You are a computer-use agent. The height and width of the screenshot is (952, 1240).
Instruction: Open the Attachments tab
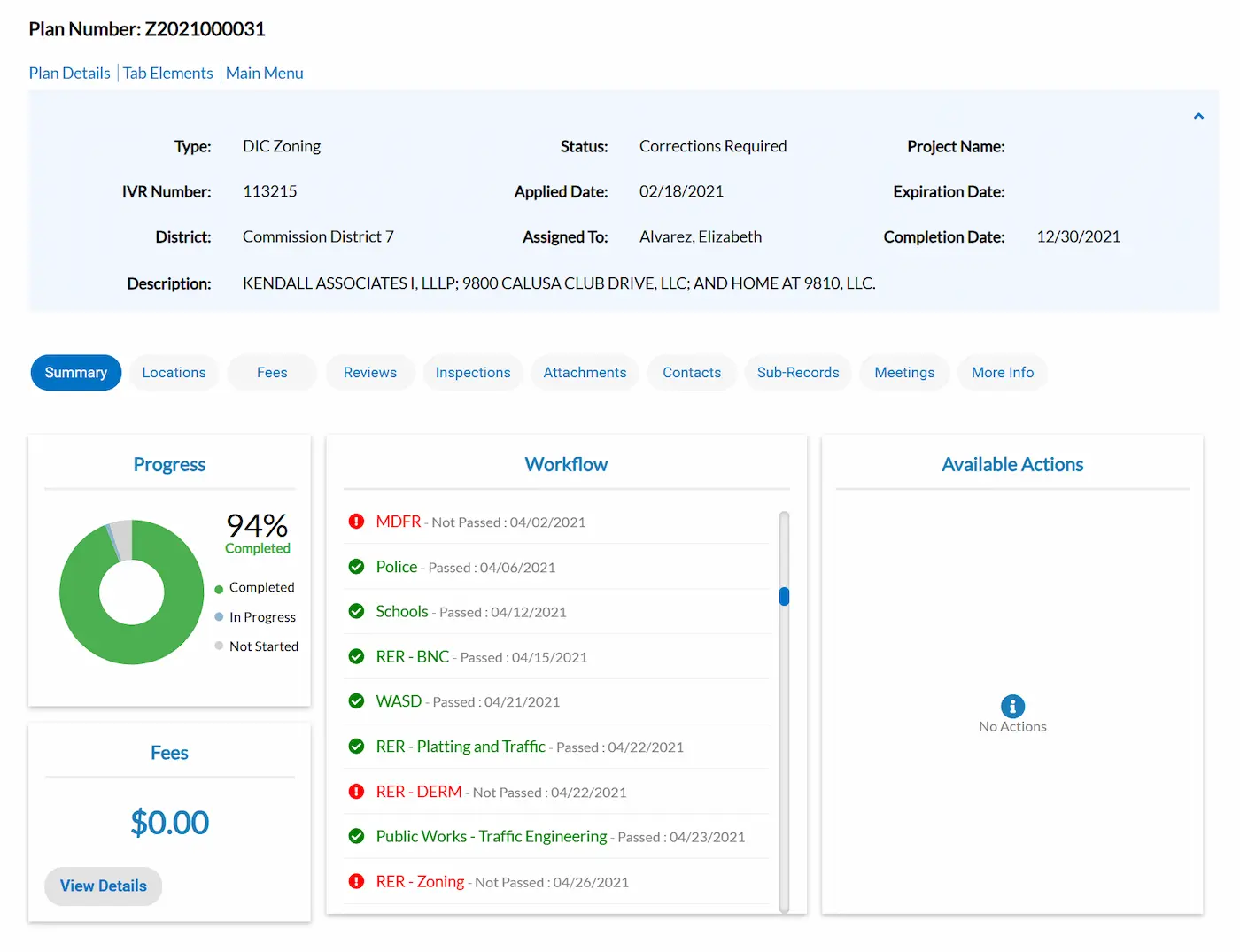tap(585, 373)
